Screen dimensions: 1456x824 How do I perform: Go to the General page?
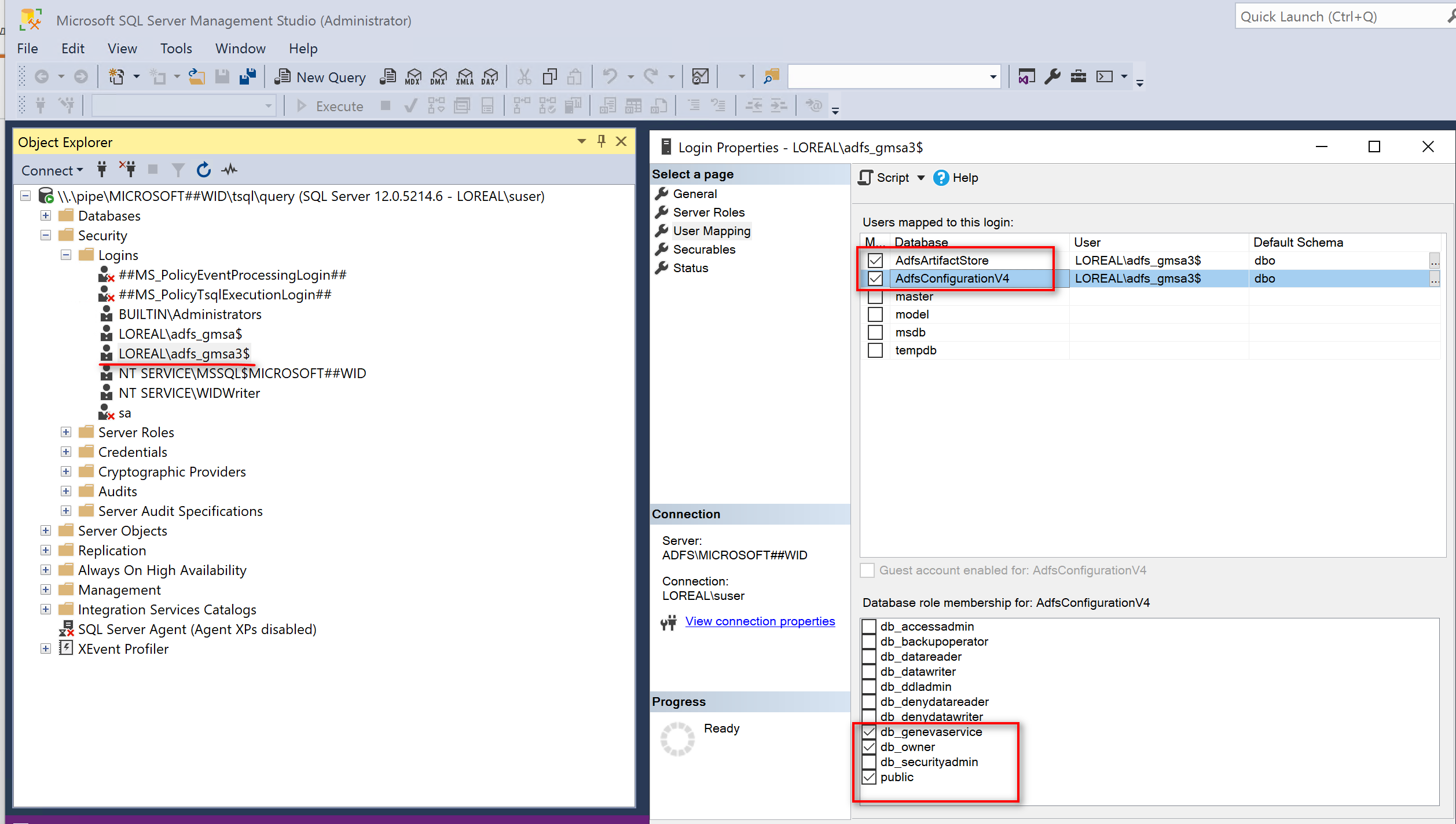[695, 194]
